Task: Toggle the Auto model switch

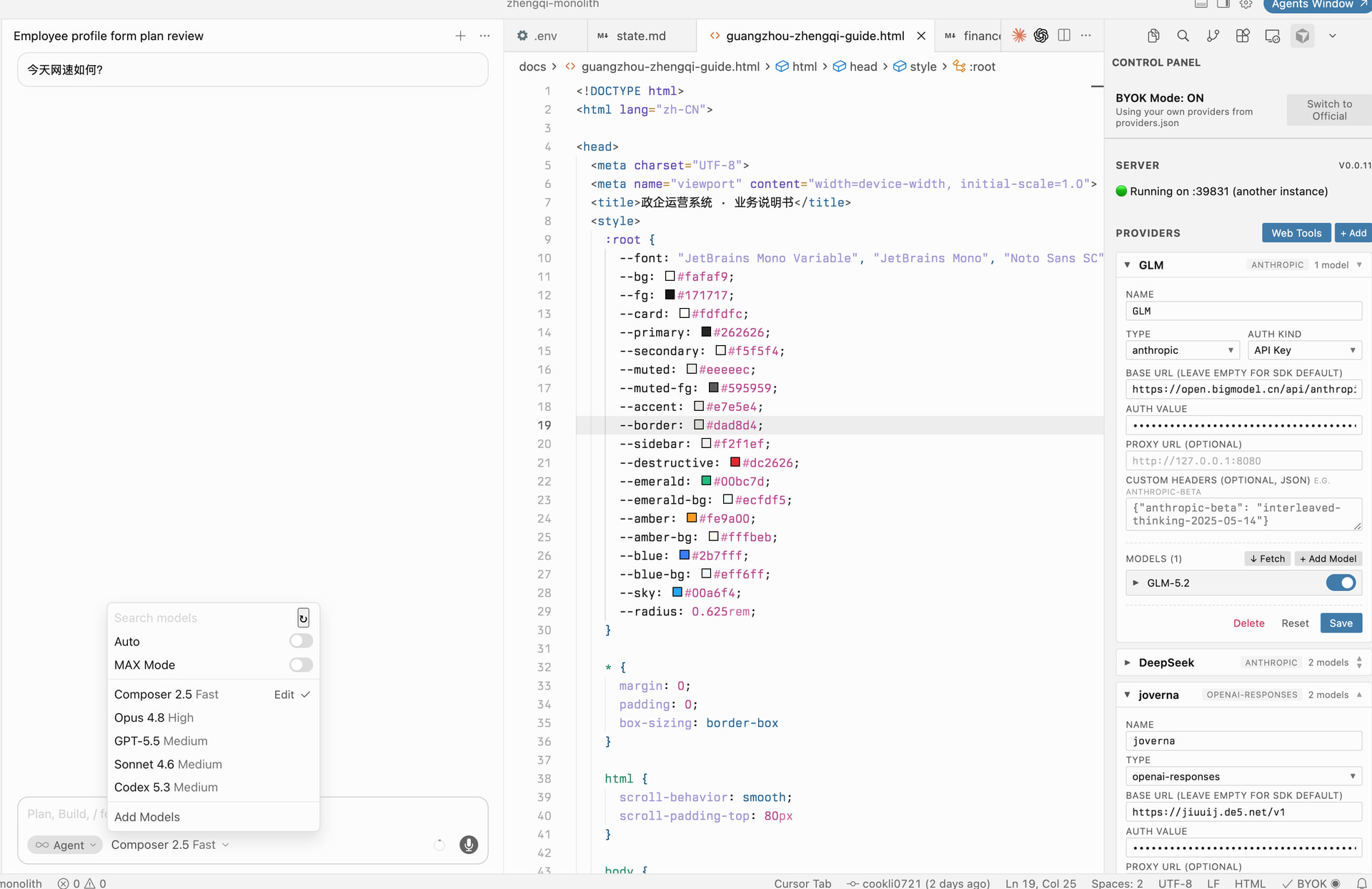Action: (x=301, y=641)
